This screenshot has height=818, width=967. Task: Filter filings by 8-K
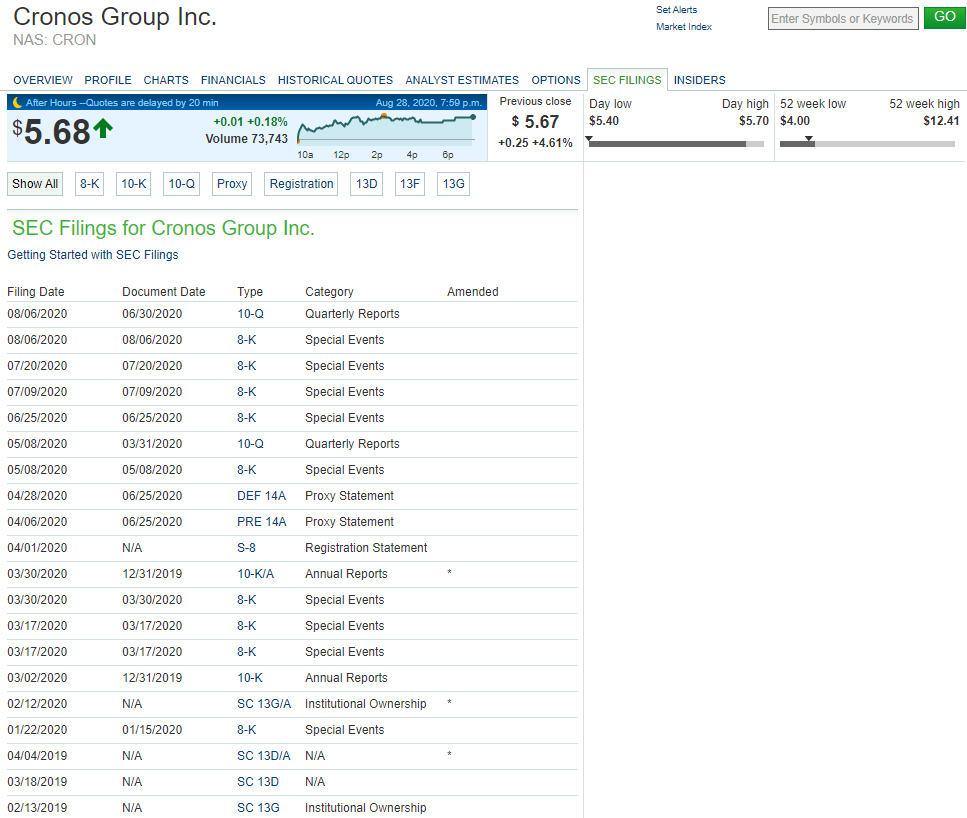(89, 184)
